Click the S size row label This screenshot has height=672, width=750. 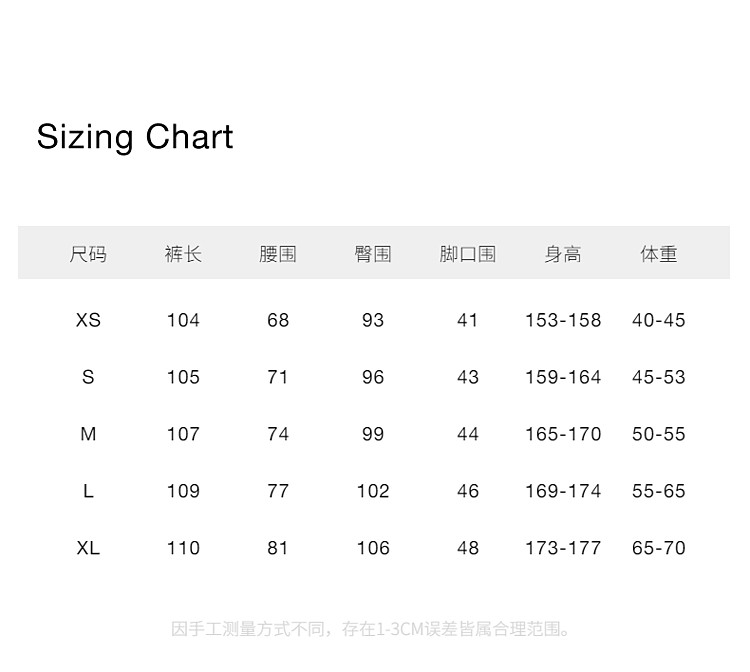[88, 377]
